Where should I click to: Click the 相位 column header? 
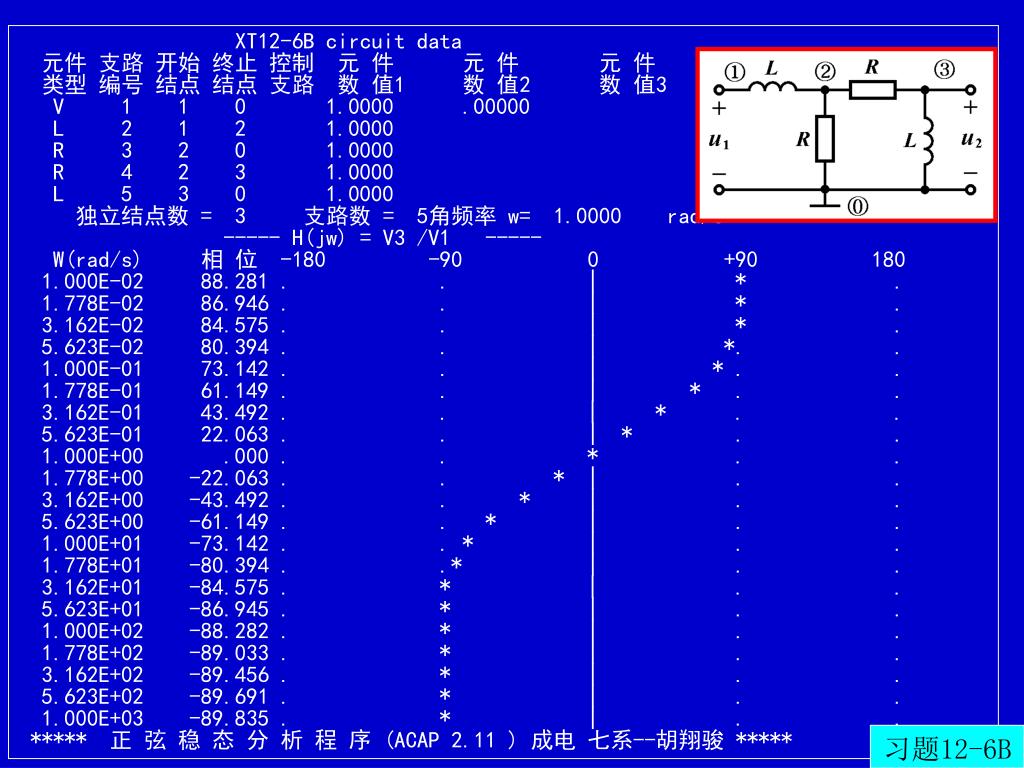pyautogui.click(x=230, y=260)
